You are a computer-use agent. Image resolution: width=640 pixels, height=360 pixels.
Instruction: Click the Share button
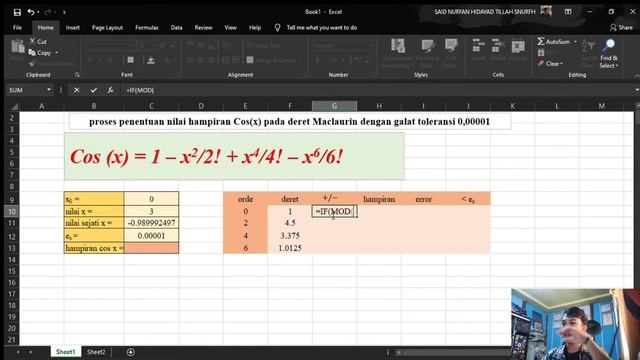621,27
